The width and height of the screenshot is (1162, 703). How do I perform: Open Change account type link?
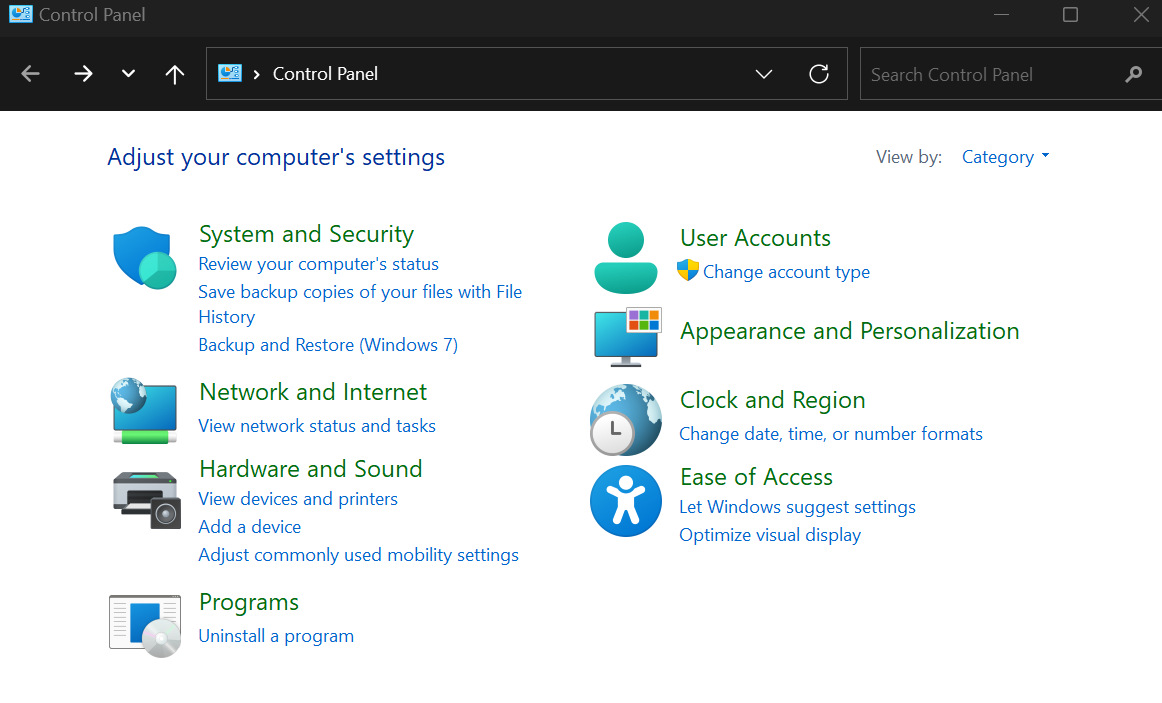(x=786, y=272)
